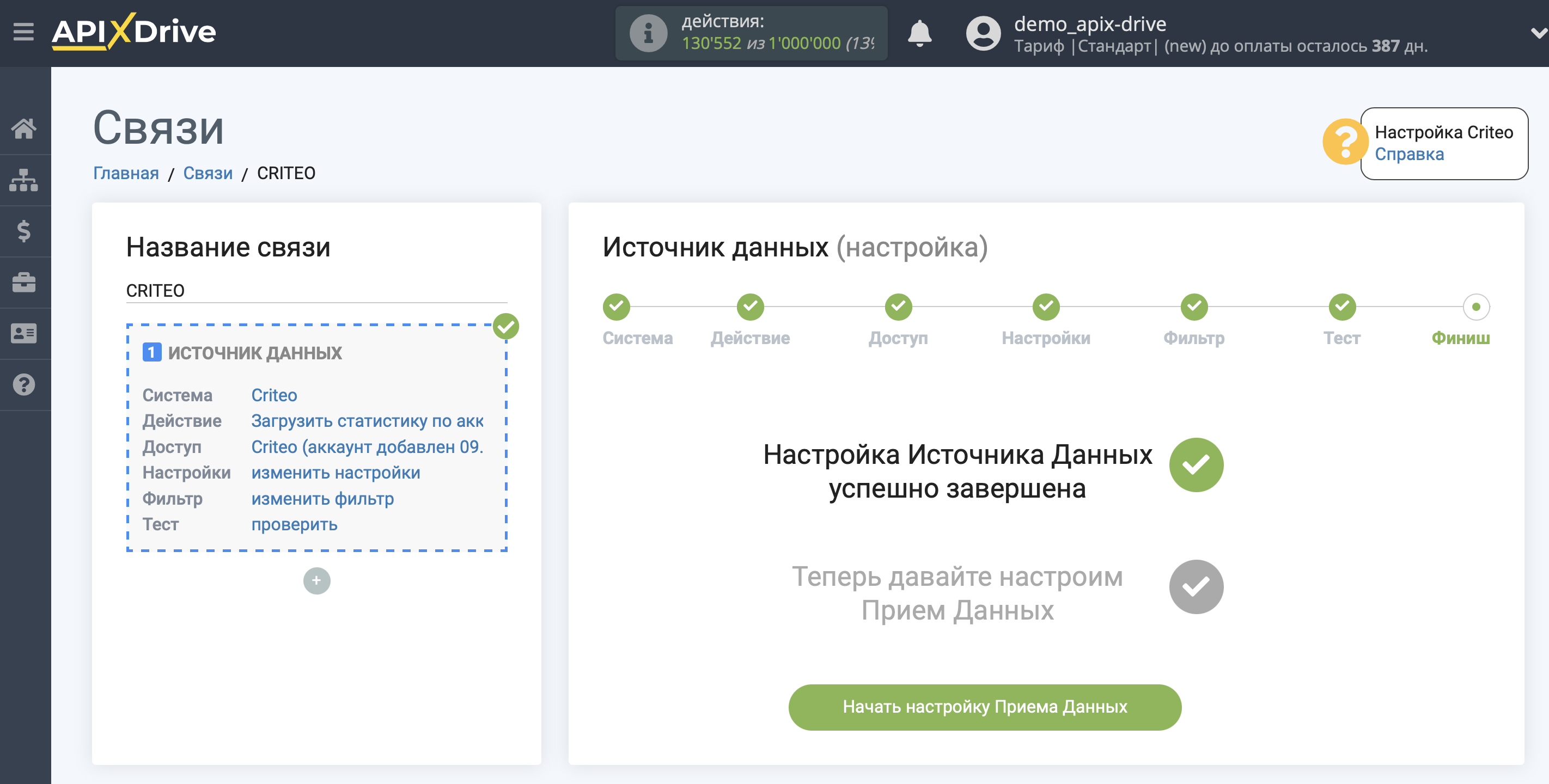Go to Главная breadcrumb
The width and height of the screenshot is (1549, 784).
coord(126,173)
